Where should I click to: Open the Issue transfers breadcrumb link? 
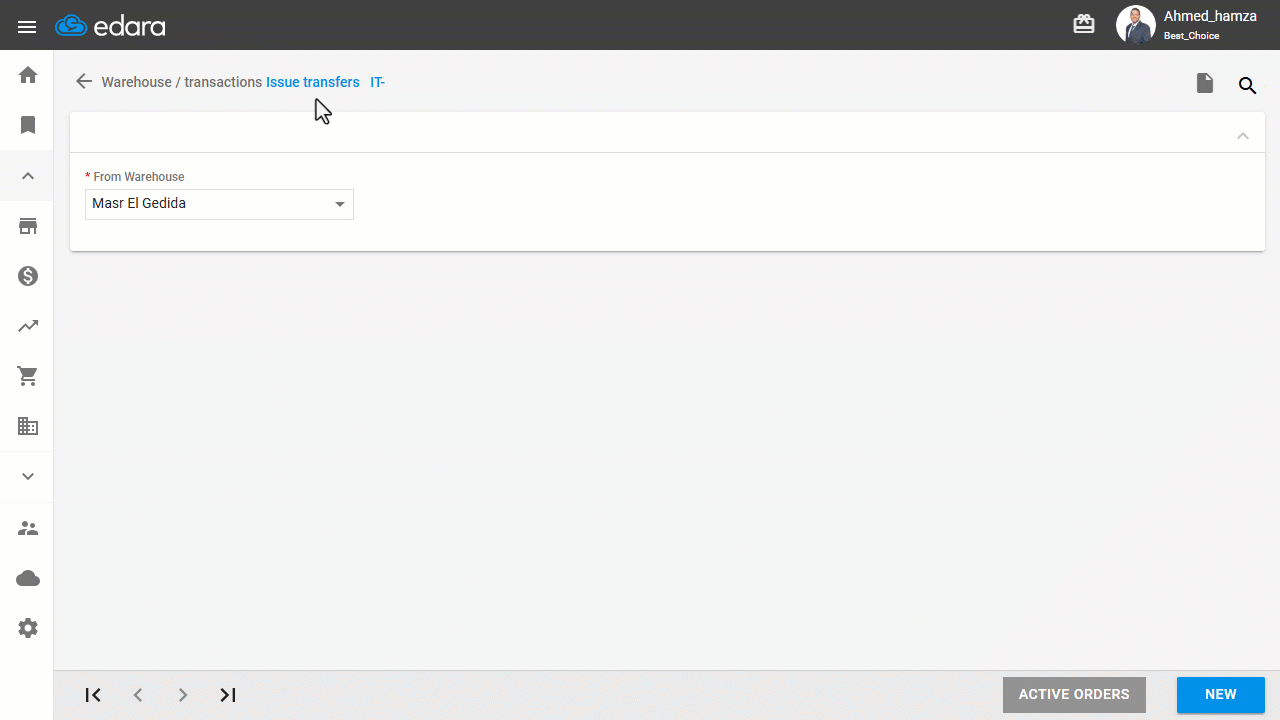coord(313,82)
